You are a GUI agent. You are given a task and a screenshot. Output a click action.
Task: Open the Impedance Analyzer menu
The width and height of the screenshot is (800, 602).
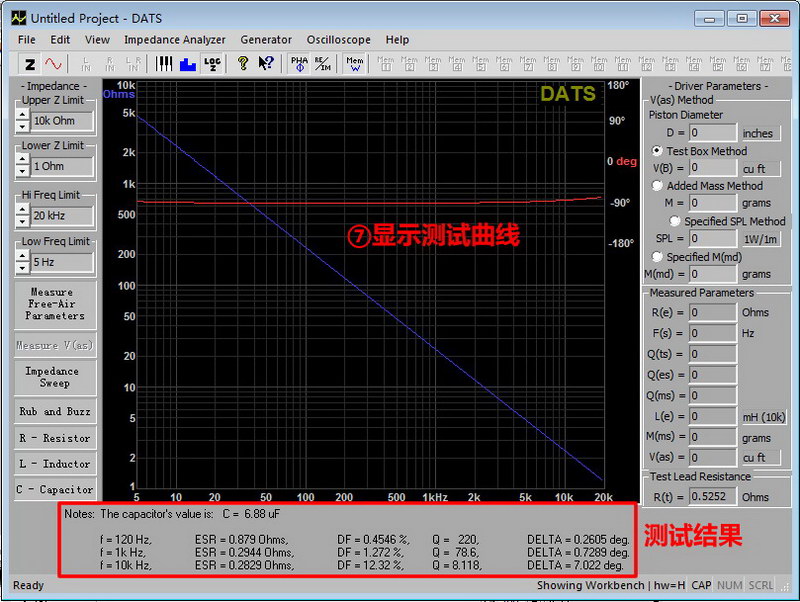(174, 40)
